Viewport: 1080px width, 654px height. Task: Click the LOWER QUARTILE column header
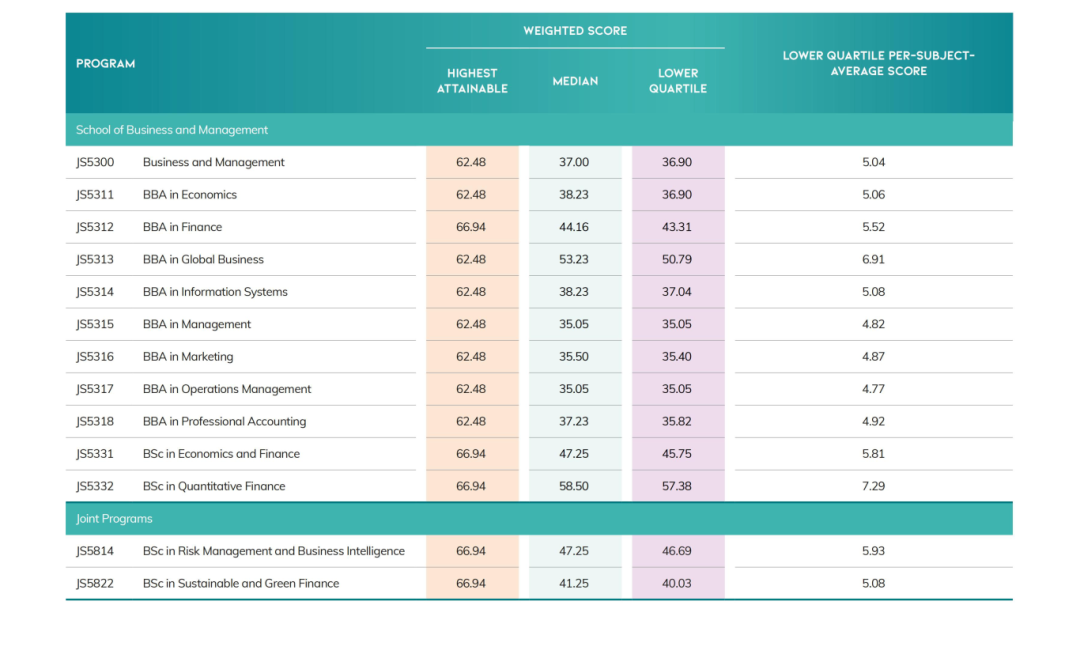tap(678, 81)
